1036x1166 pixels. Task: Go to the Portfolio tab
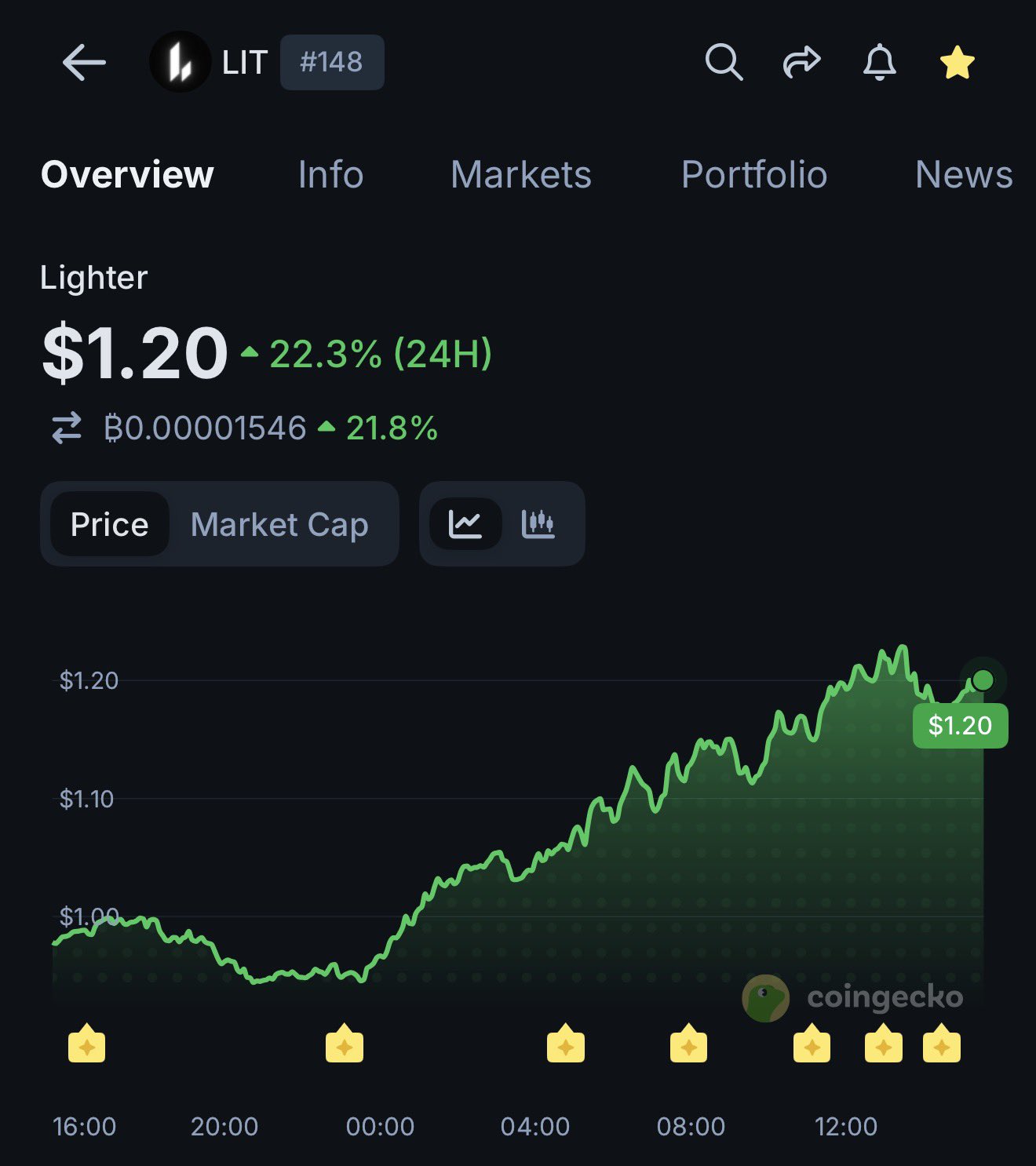754,174
